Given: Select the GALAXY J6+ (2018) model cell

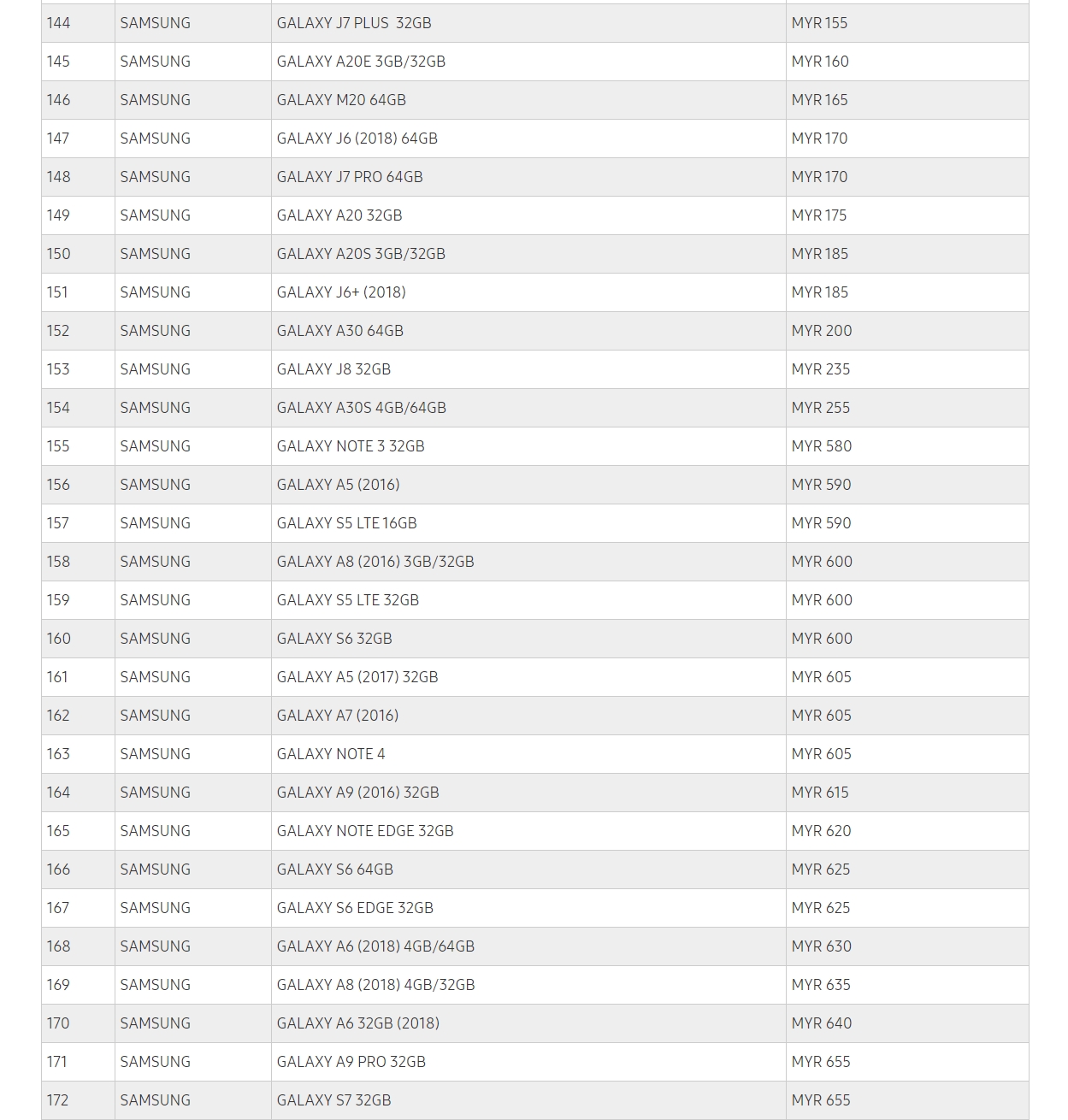Looking at the screenshot, I should pos(341,292).
